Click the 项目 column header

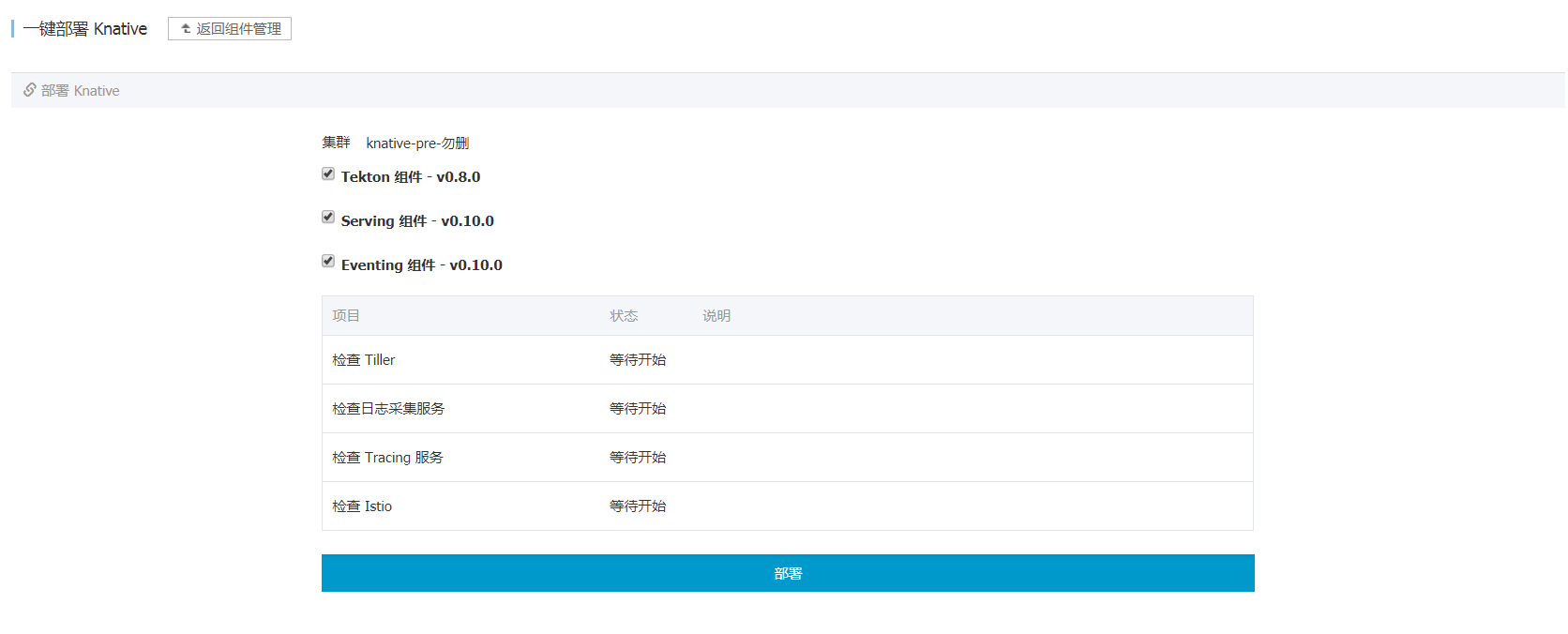[346, 316]
